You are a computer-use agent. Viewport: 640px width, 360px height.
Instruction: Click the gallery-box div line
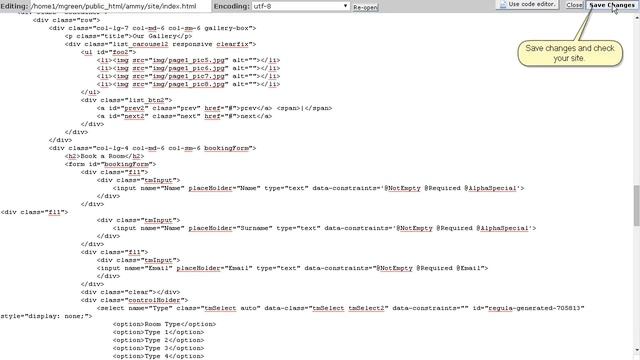(152, 28)
